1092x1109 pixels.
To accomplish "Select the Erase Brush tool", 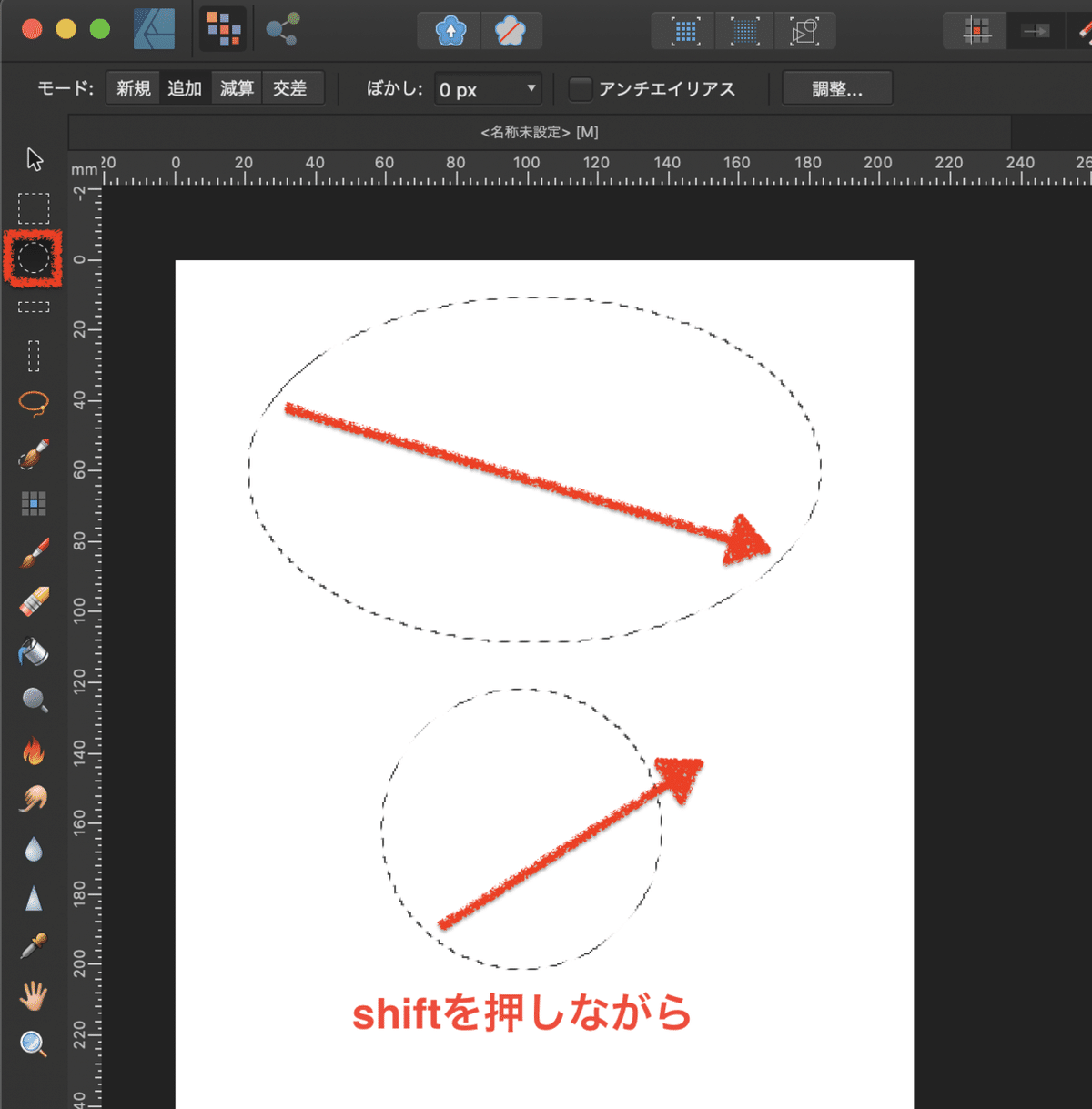I will pos(34,601).
